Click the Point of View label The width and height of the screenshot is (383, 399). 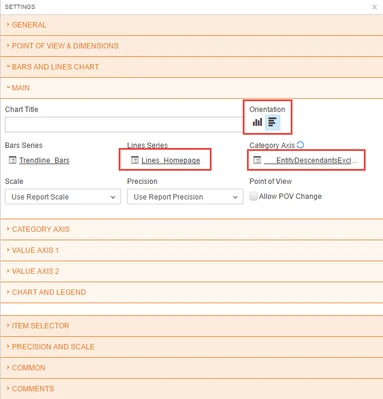click(271, 181)
